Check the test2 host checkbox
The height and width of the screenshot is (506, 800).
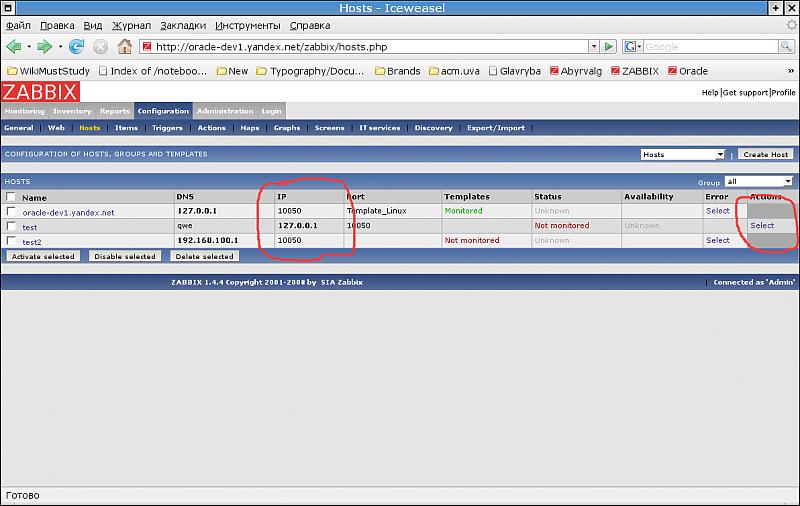[11, 240]
